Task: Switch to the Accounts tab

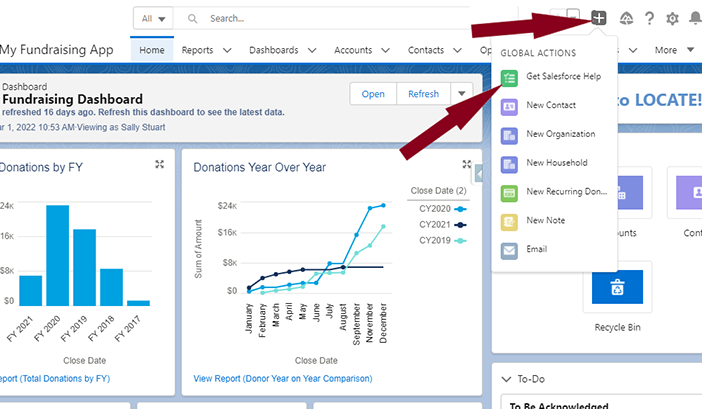Action: (353, 50)
